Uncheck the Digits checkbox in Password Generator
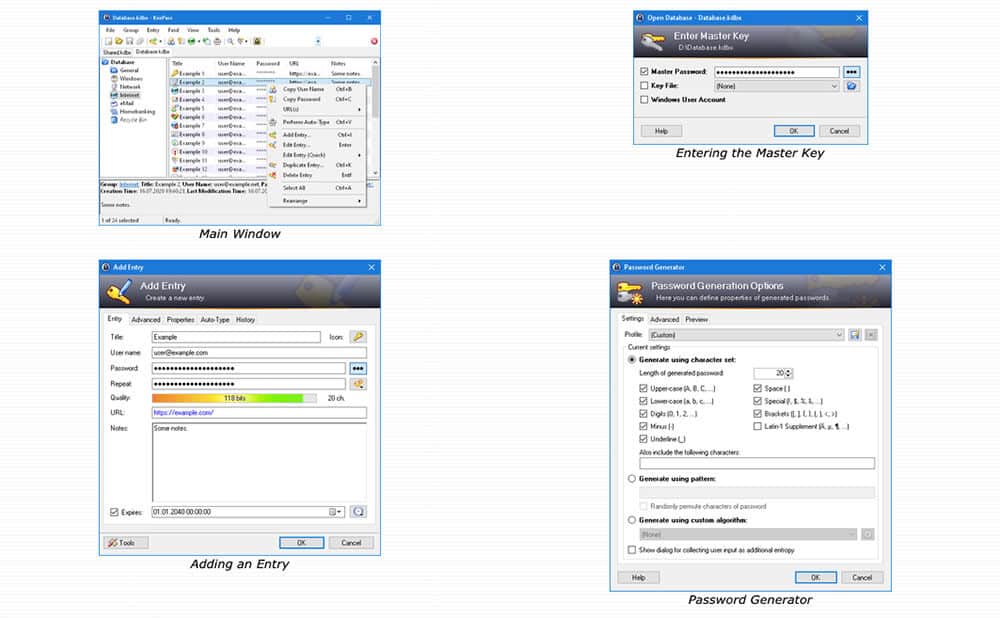Viewport: 1000px width, 618px height. point(643,414)
